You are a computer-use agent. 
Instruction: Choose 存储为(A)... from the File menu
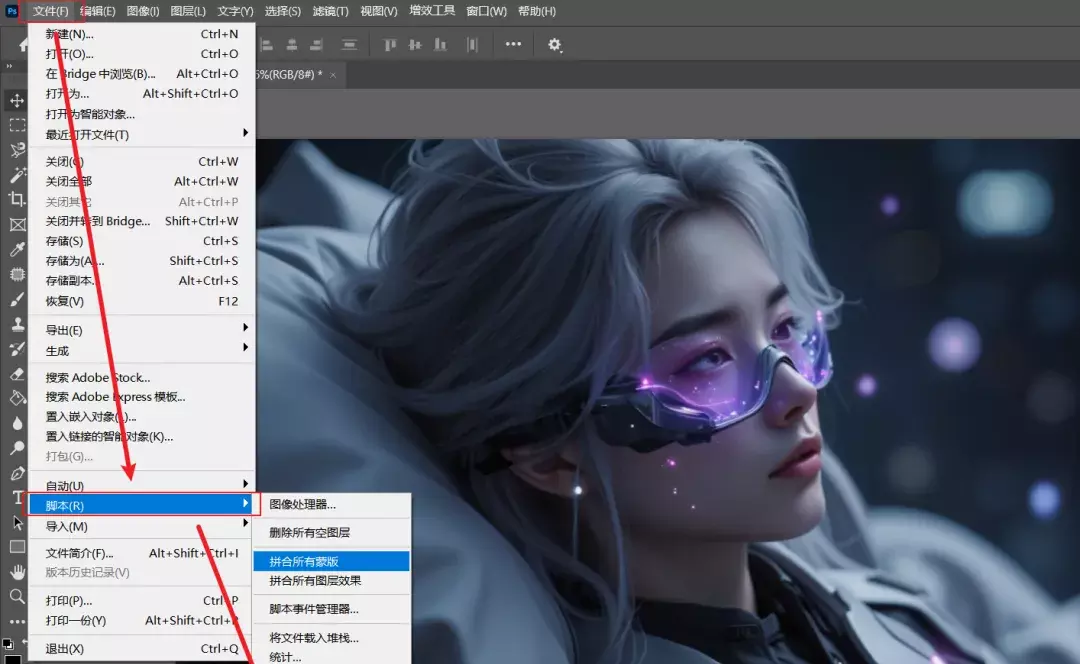[75, 261]
